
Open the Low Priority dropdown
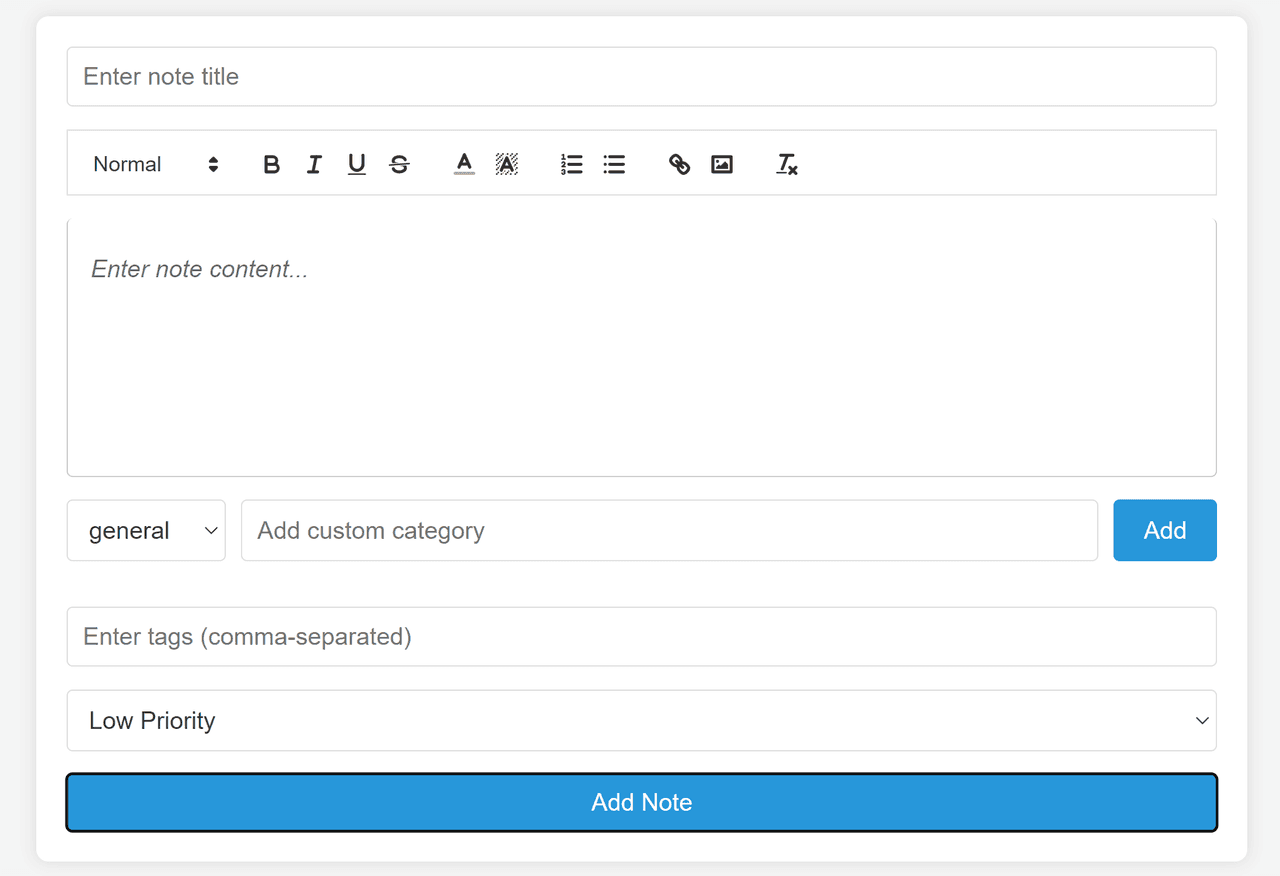click(x=641, y=721)
